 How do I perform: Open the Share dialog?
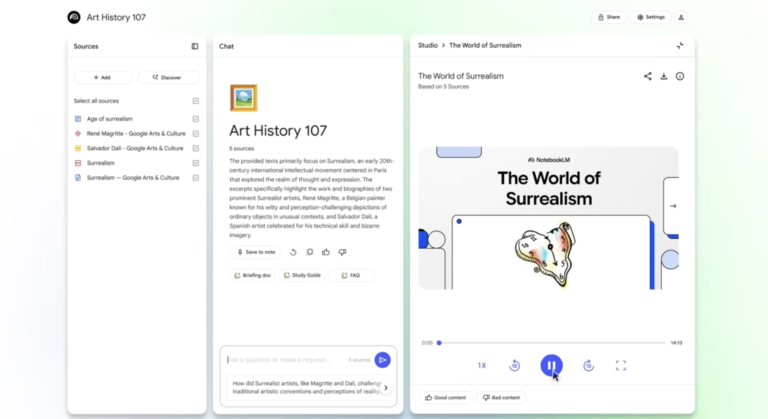pyautogui.click(x=609, y=17)
